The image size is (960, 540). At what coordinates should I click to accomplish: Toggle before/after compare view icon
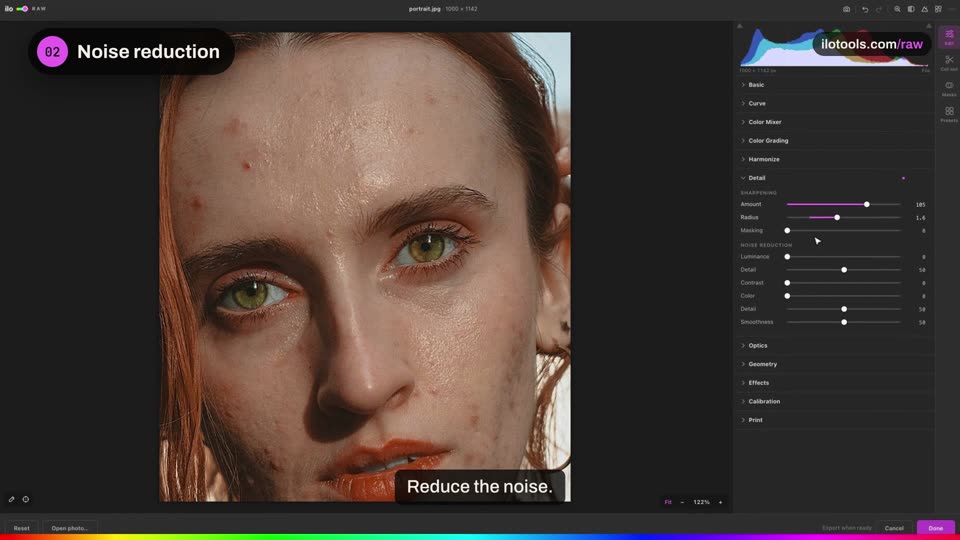[x=911, y=9]
